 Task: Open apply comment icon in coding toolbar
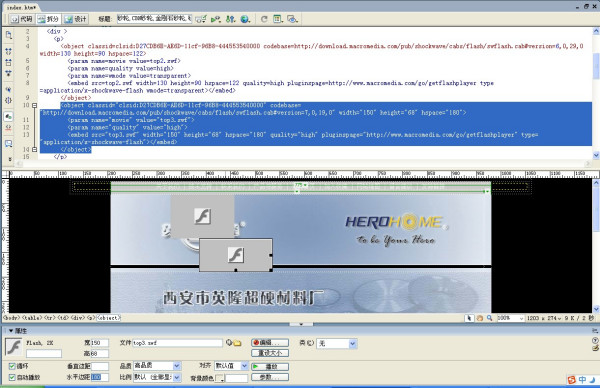click(8, 144)
